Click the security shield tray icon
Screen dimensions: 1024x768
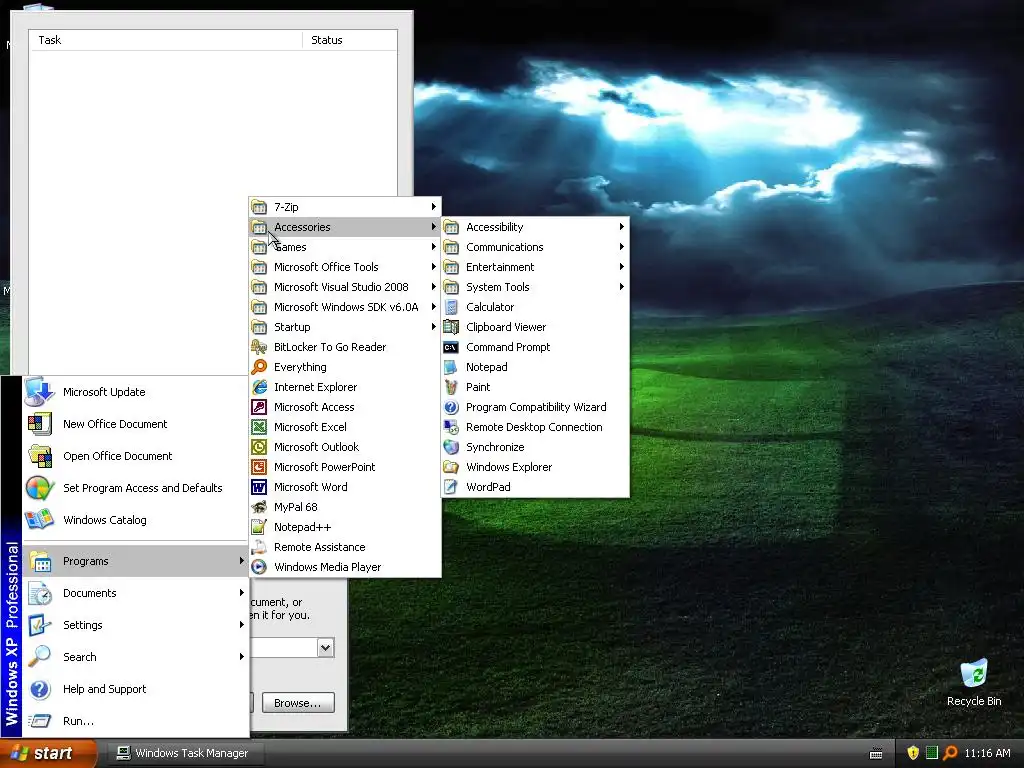(913, 753)
